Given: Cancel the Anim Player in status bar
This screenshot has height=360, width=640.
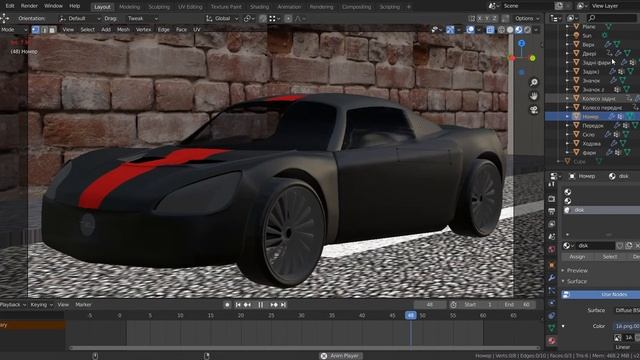Looking at the screenshot, I should [x=324, y=356].
